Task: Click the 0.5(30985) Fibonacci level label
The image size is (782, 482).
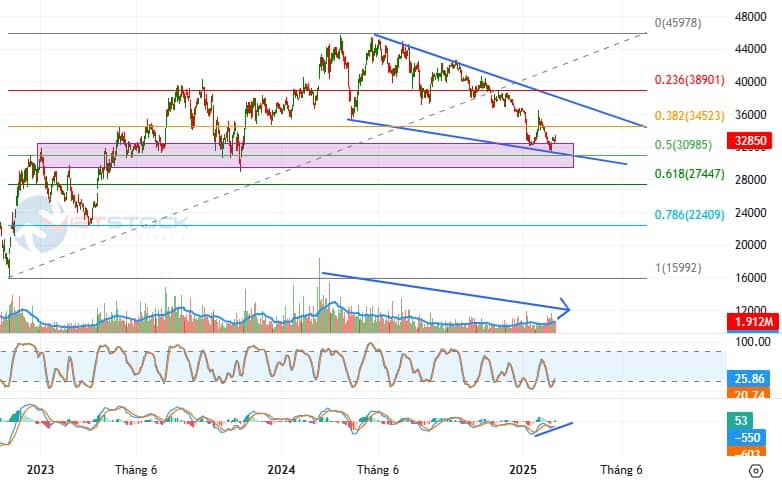Action: tap(685, 145)
